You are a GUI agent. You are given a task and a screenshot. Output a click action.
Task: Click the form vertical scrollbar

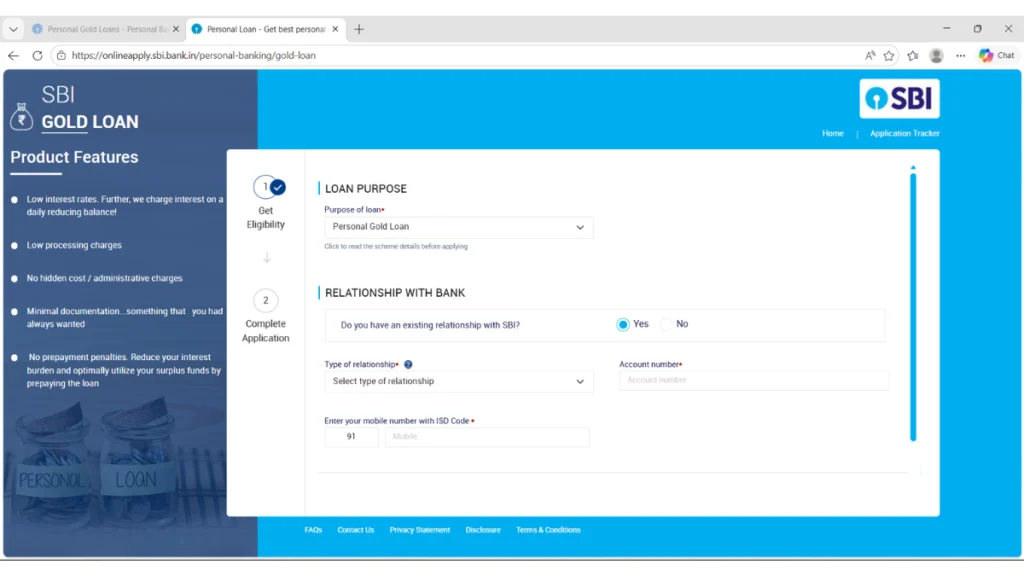pyautogui.click(x=913, y=307)
